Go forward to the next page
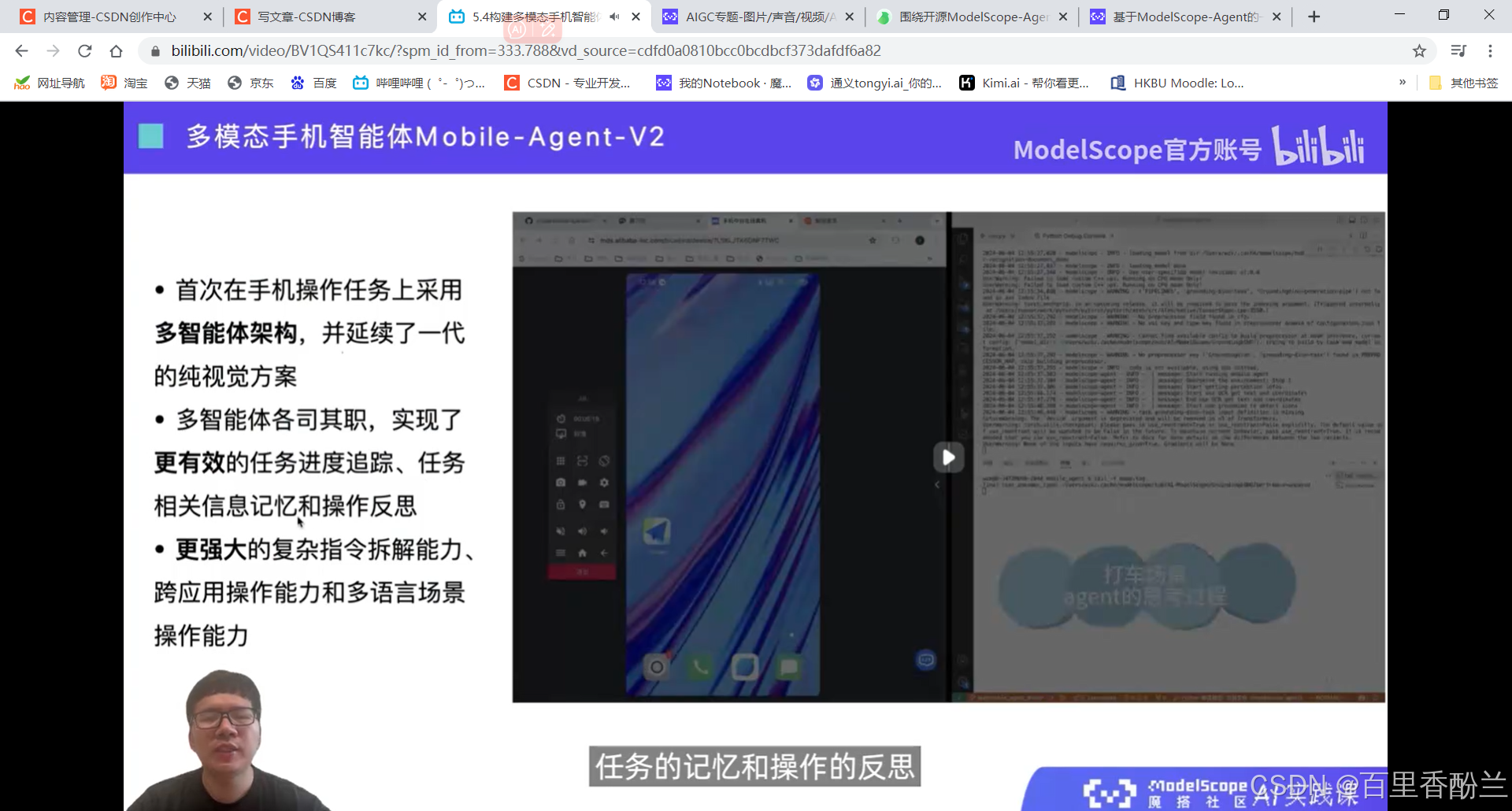 [53, 51]
